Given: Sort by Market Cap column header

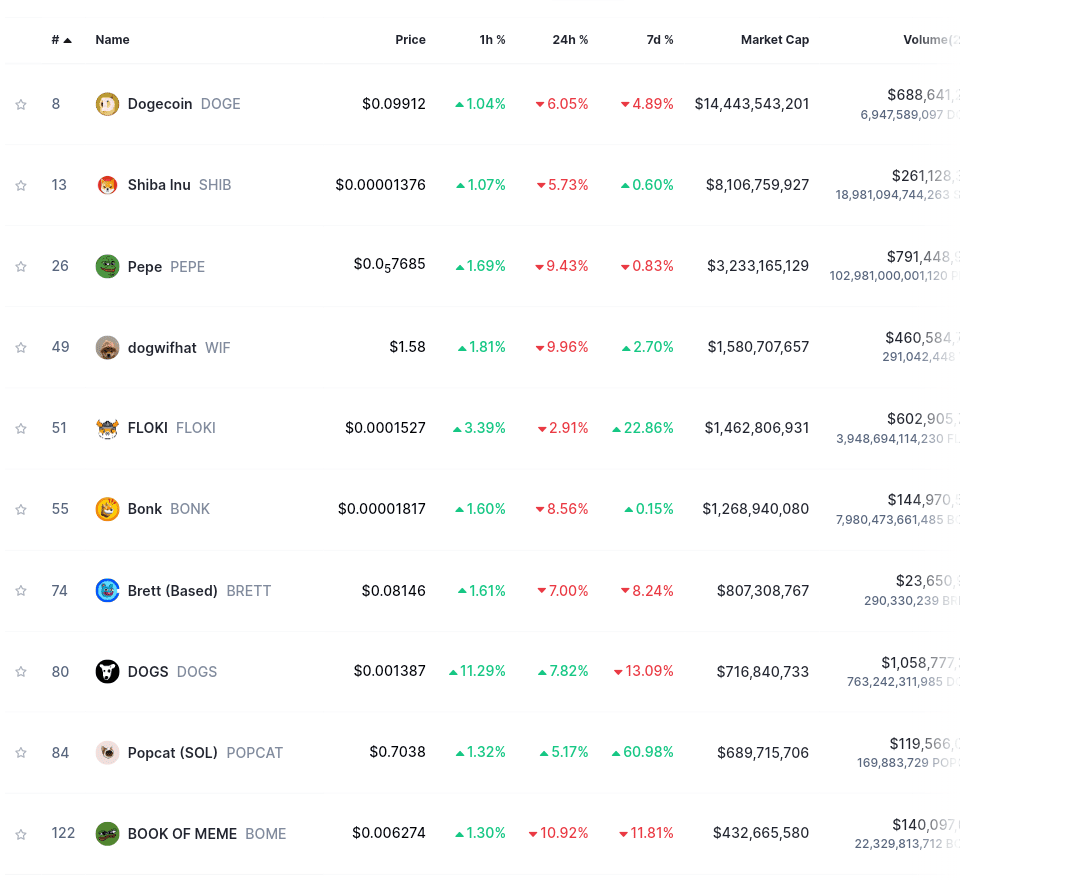Looking at the screenshot, I should pos(774,40).
